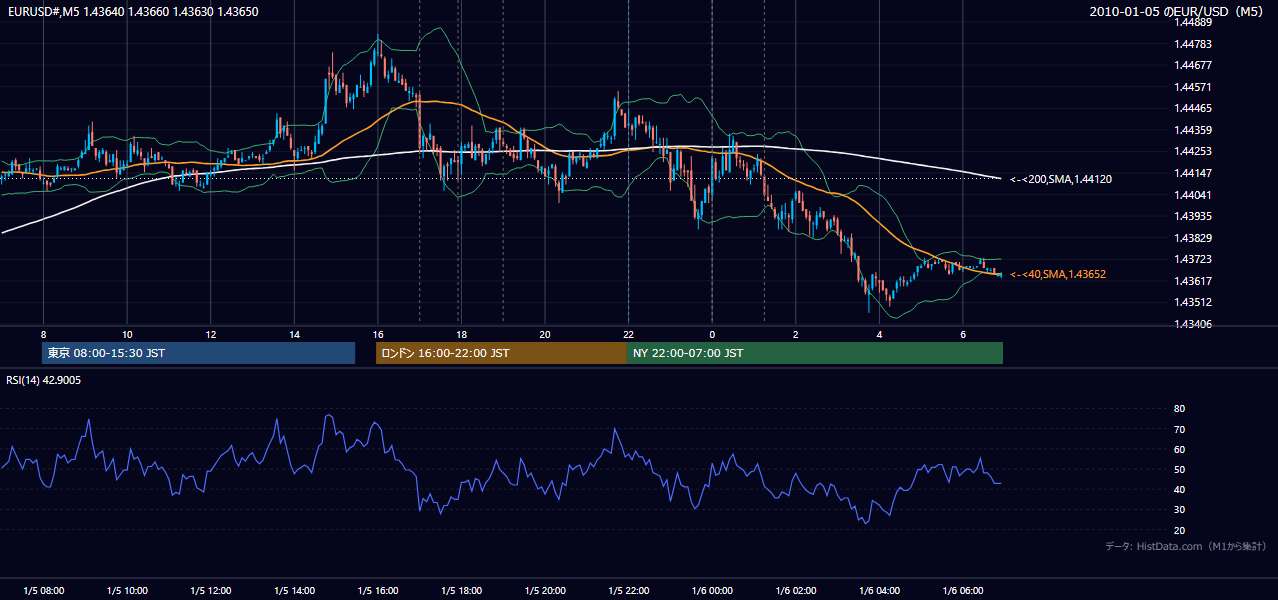Click the 1/6 06:00 time axis label

point(962,591)
